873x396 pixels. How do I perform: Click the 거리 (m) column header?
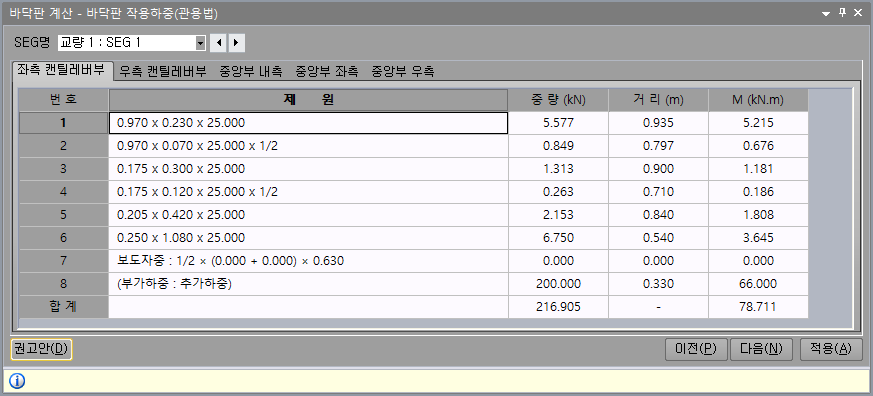tap(658, 100)
